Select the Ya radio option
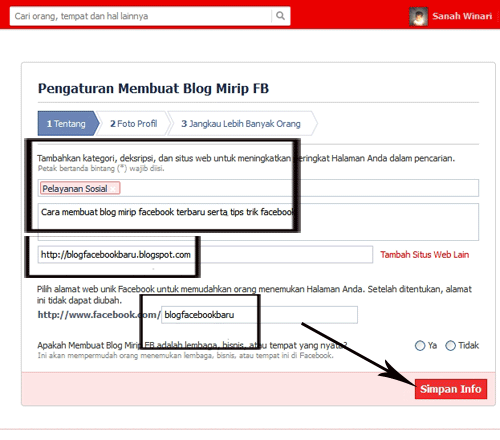Viewport: 500px width, 440px height. pos(420,345)
